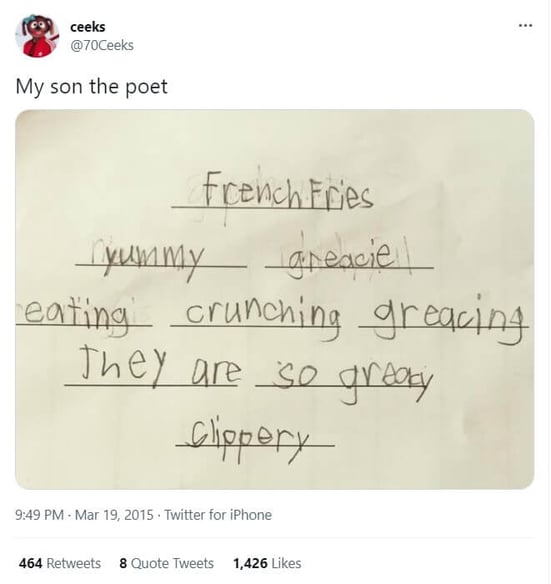Click the word greacing in the photo

(x=449, y=319)
